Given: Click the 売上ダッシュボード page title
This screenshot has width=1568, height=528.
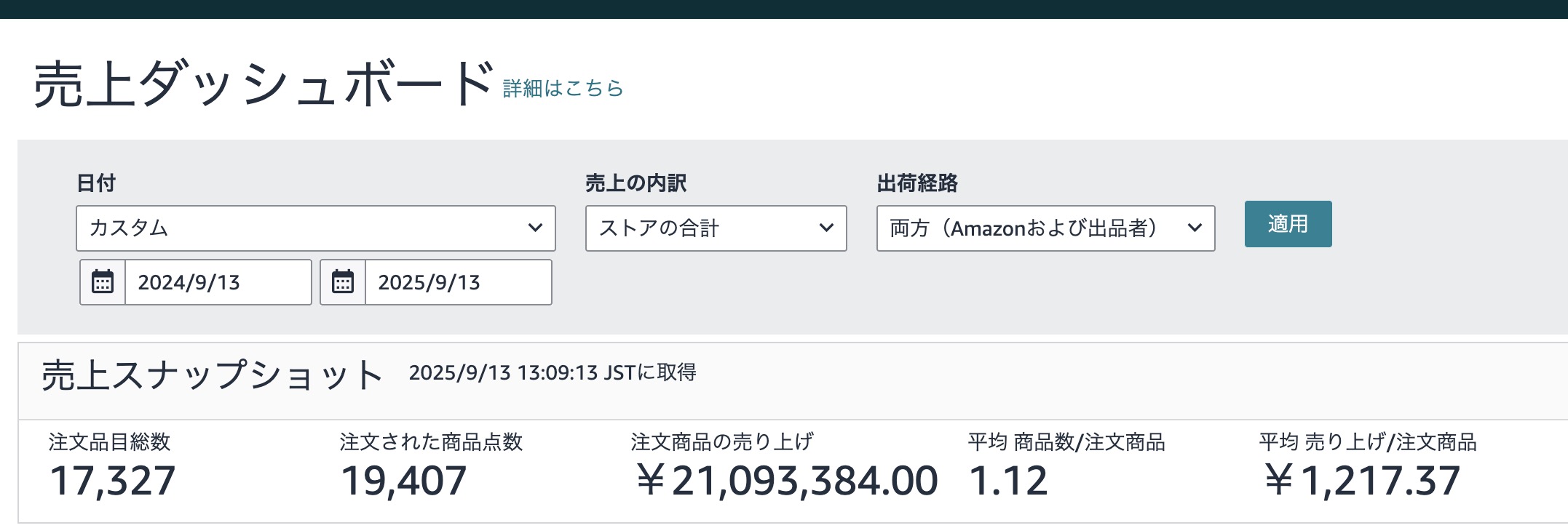Looking at the screenshot, I should point(264,84).
